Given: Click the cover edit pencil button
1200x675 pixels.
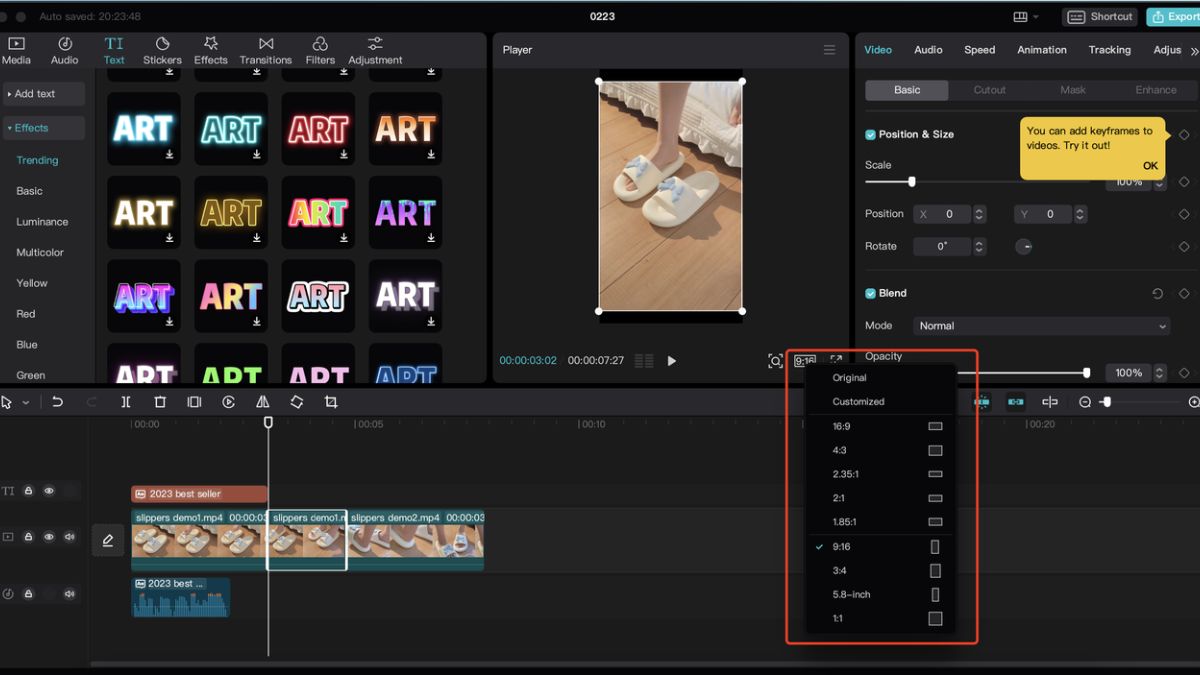Looking at the screenshot, I should (108, 540).
